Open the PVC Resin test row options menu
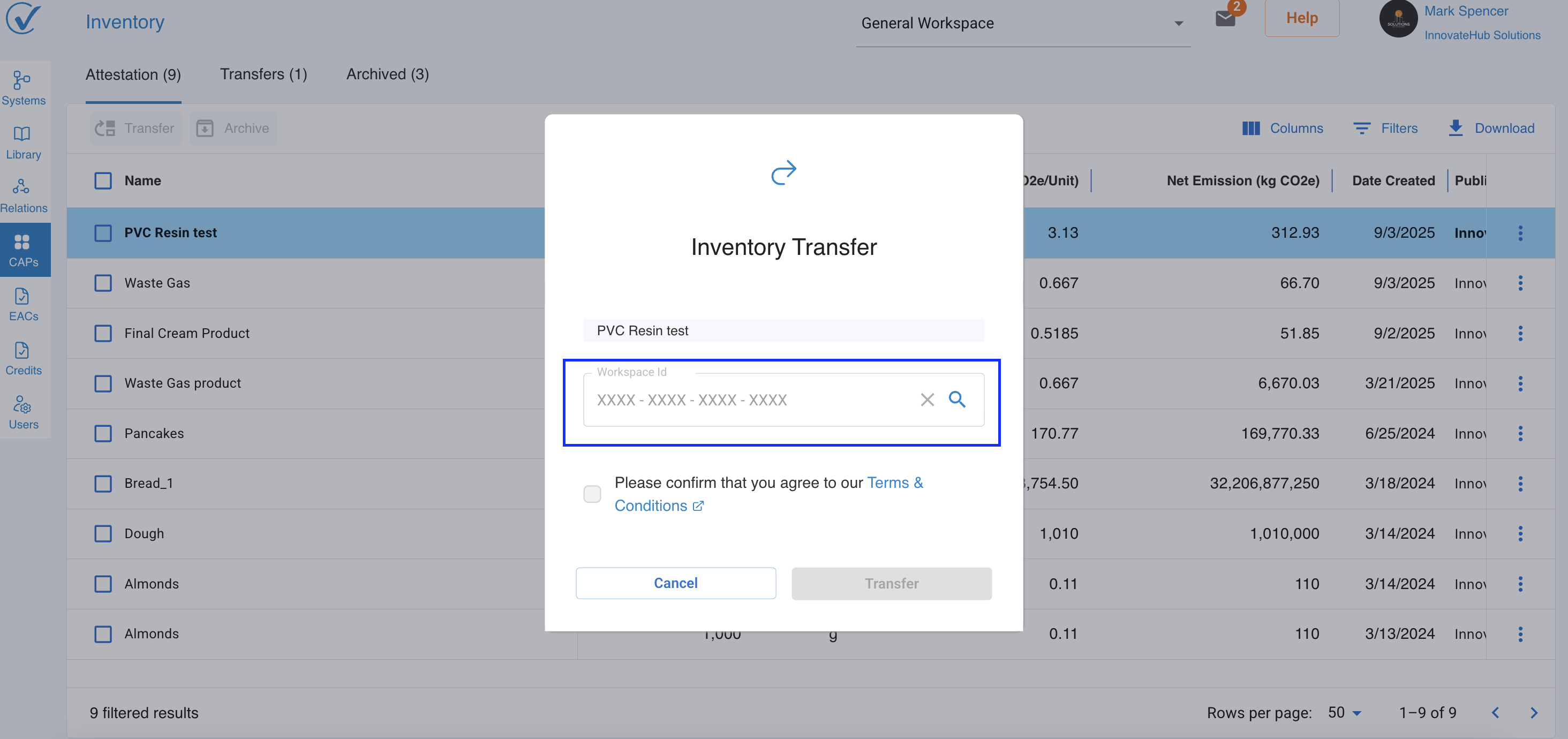Image resolution: width=1568 pixels, height=739 pixels. tap(1520, 233)
